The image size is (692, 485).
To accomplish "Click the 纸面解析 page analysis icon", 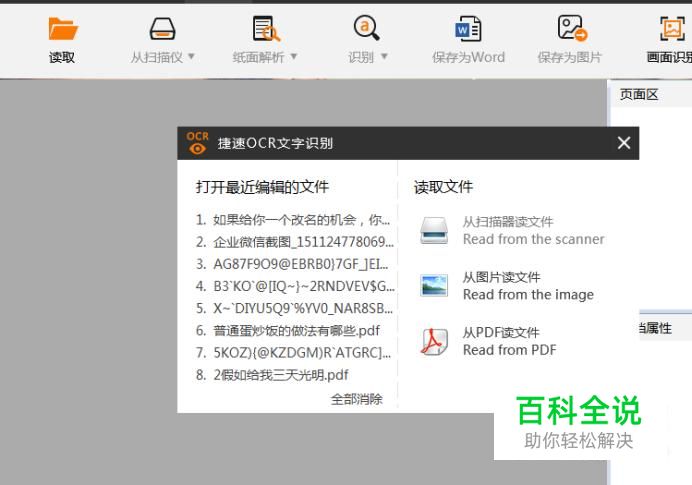I will 266,29.
